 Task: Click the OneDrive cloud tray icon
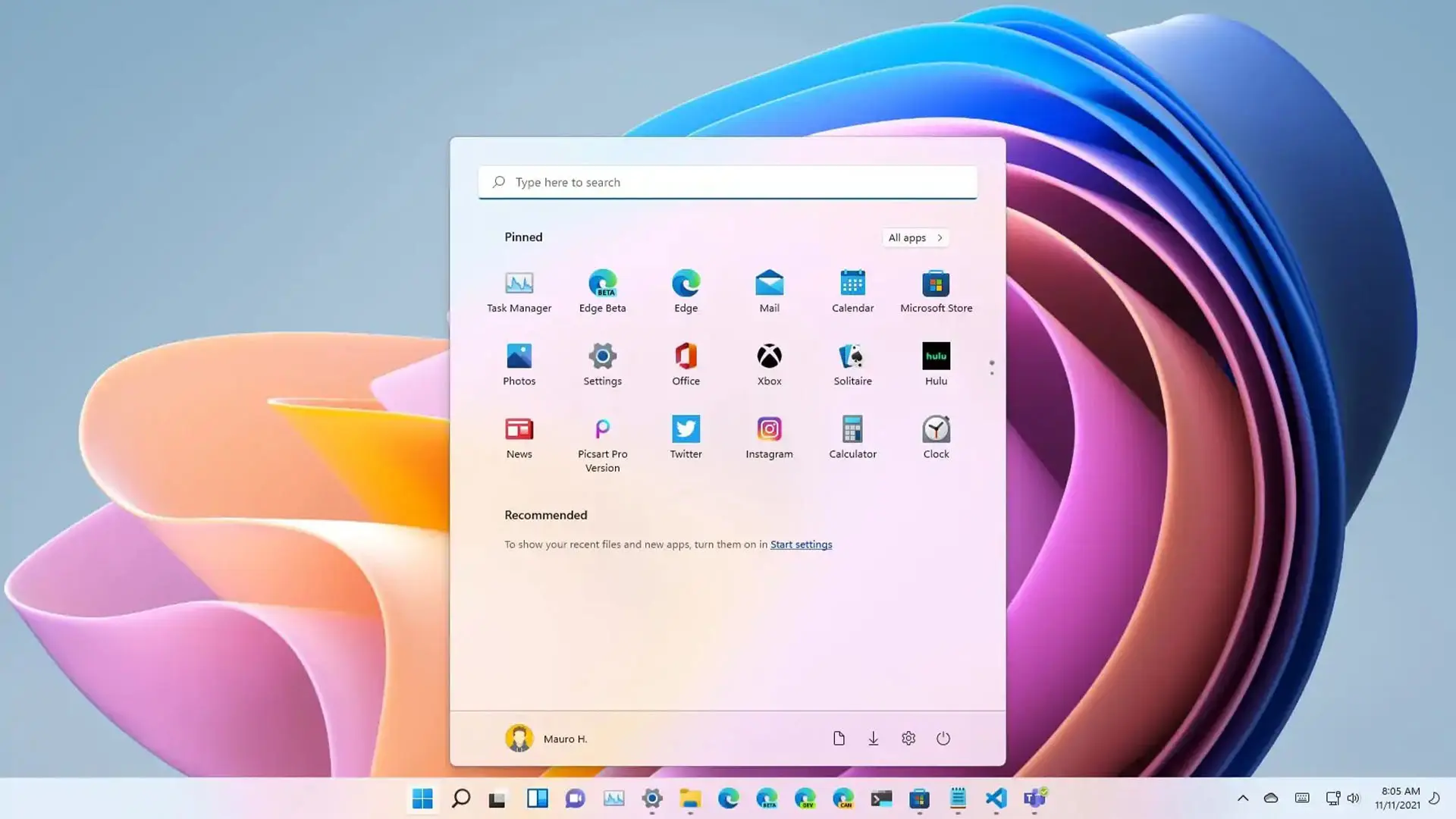point(1271,798)
